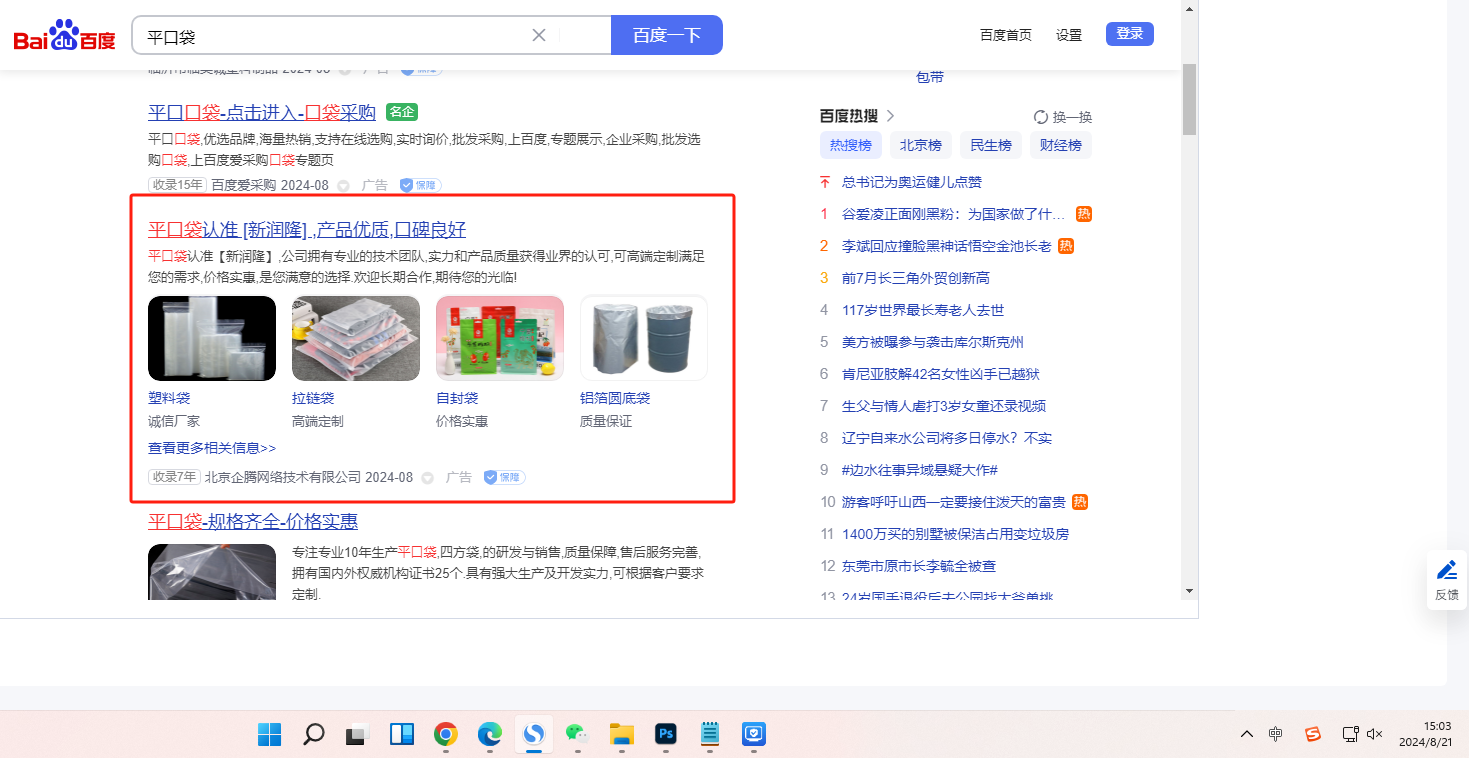Go to 百度首页 link

(1006, 35)
